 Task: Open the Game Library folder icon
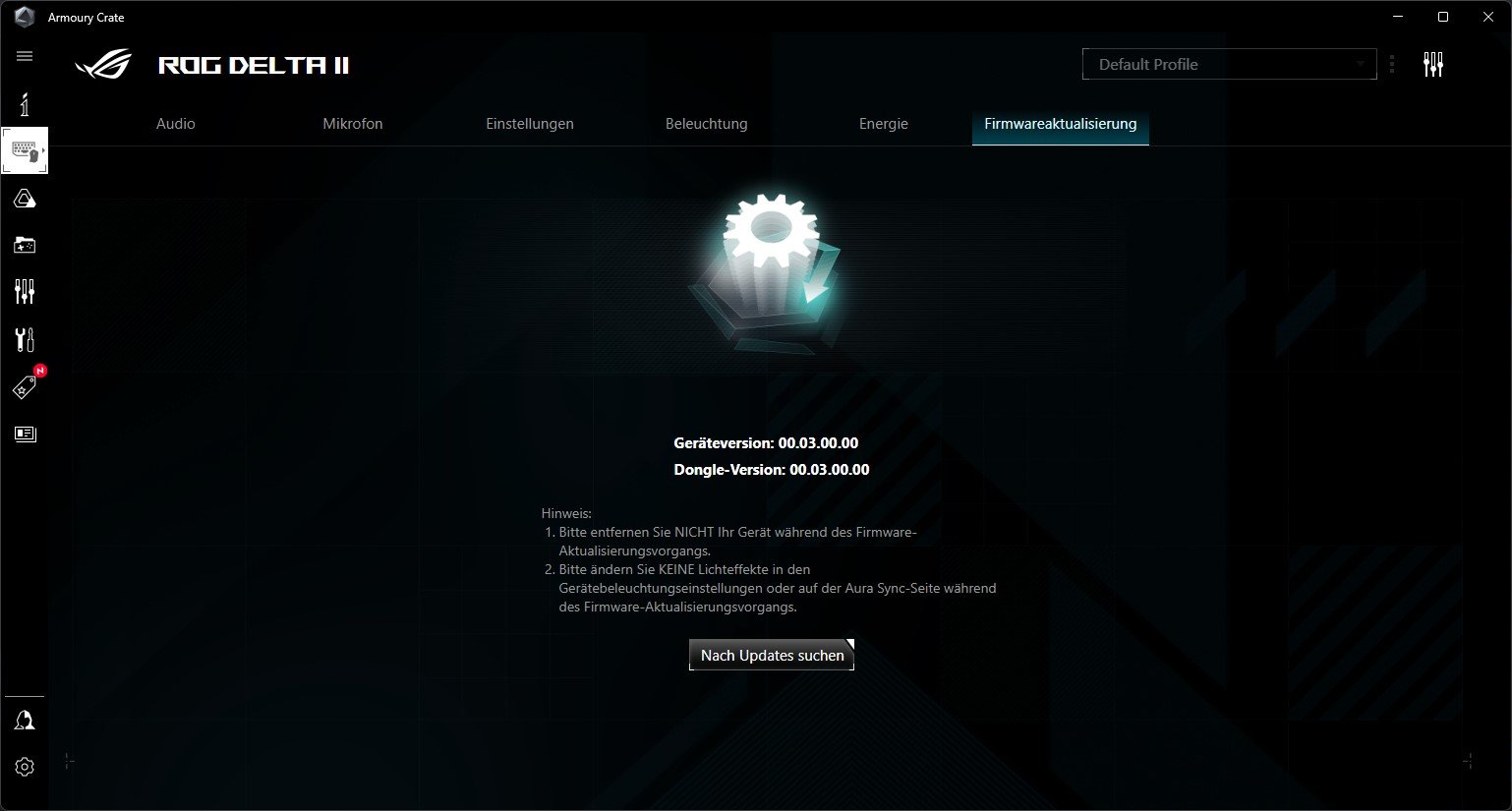tap(25, 245)
